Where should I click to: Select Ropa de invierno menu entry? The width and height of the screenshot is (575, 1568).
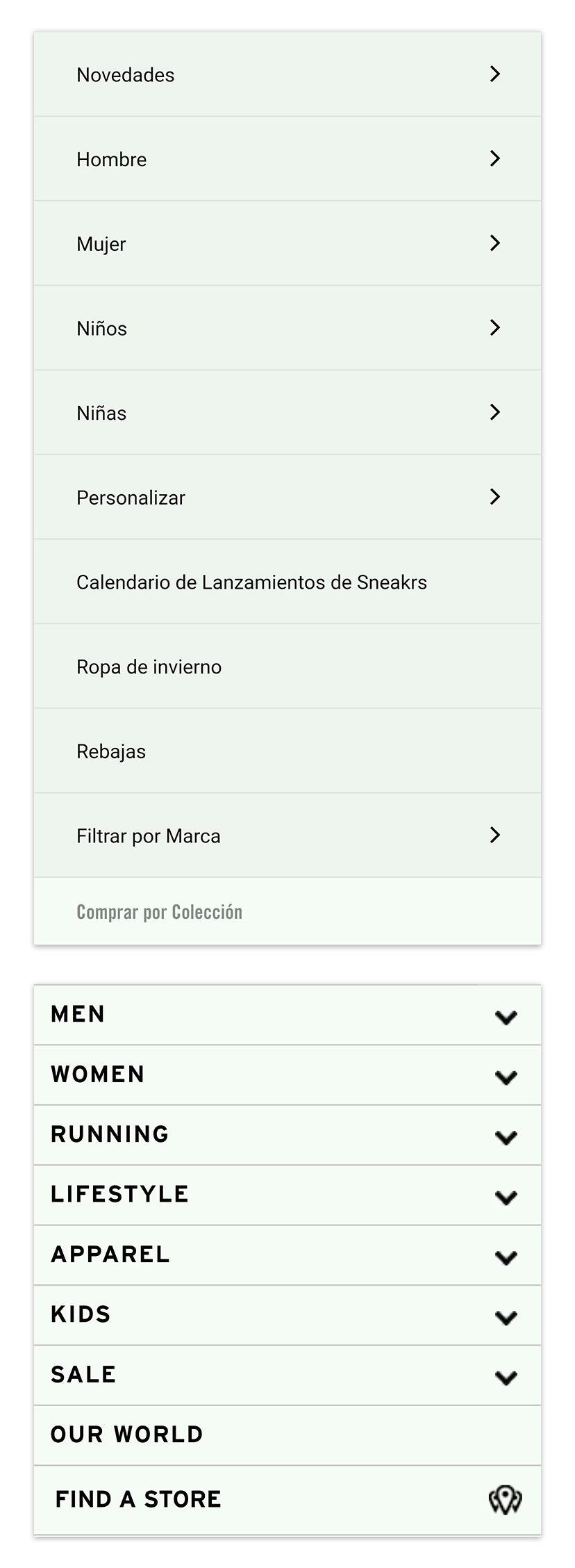[149, 667]
